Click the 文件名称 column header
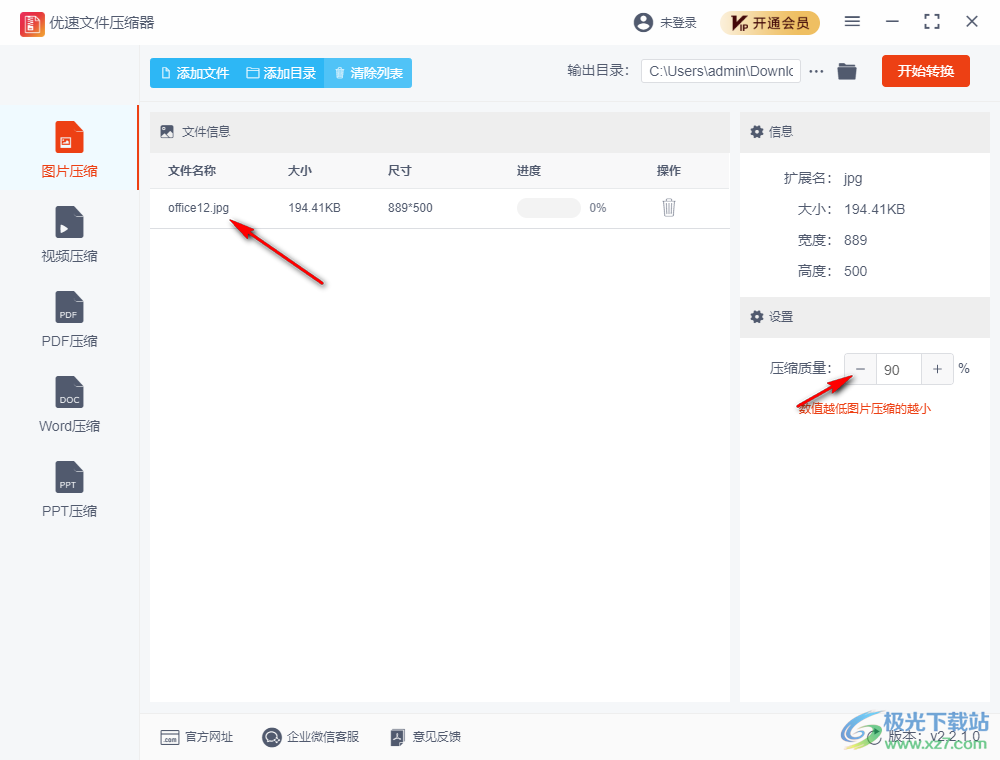 [192, 170]
